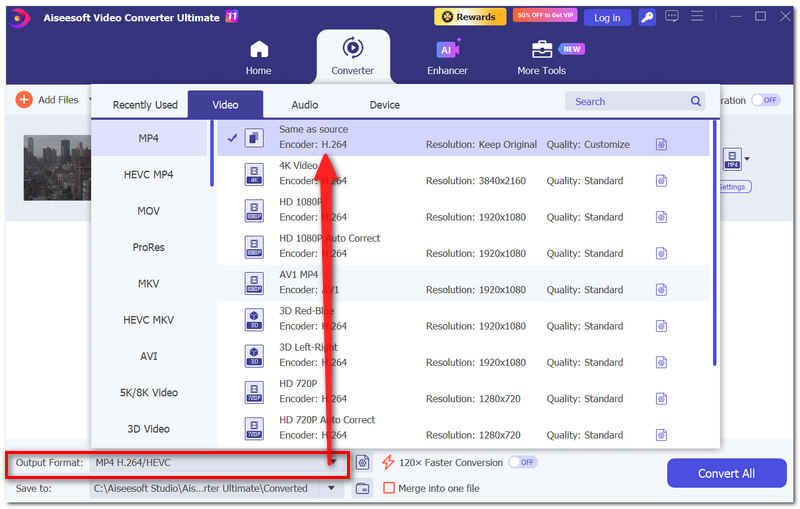Click the Convert All button

(x=726, y=473)
